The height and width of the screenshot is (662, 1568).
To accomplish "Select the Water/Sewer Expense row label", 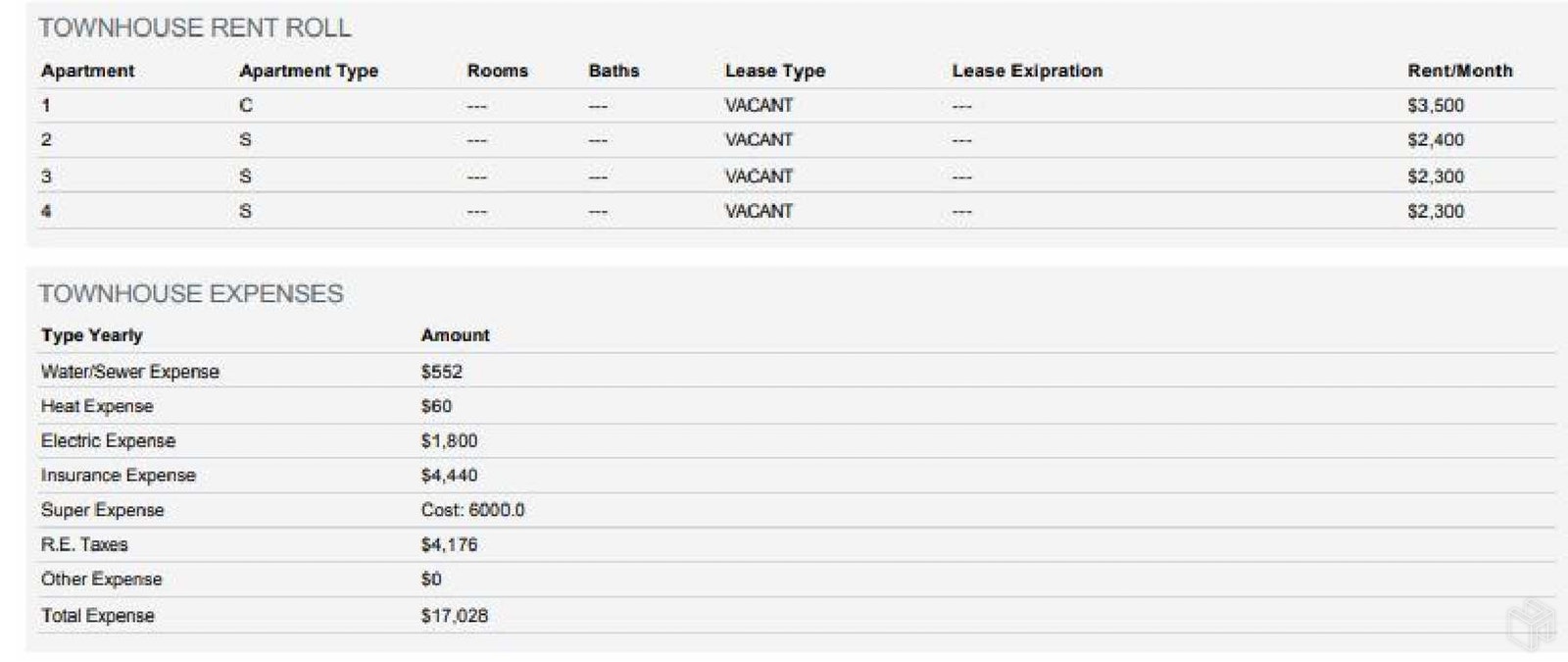I will coord(129,372).
